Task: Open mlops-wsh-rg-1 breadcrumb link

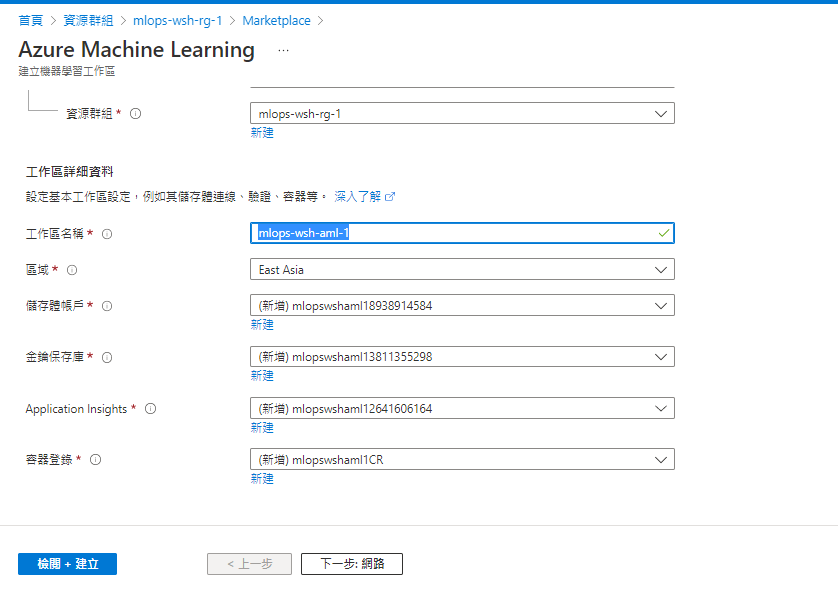Action: coord(177,20)
